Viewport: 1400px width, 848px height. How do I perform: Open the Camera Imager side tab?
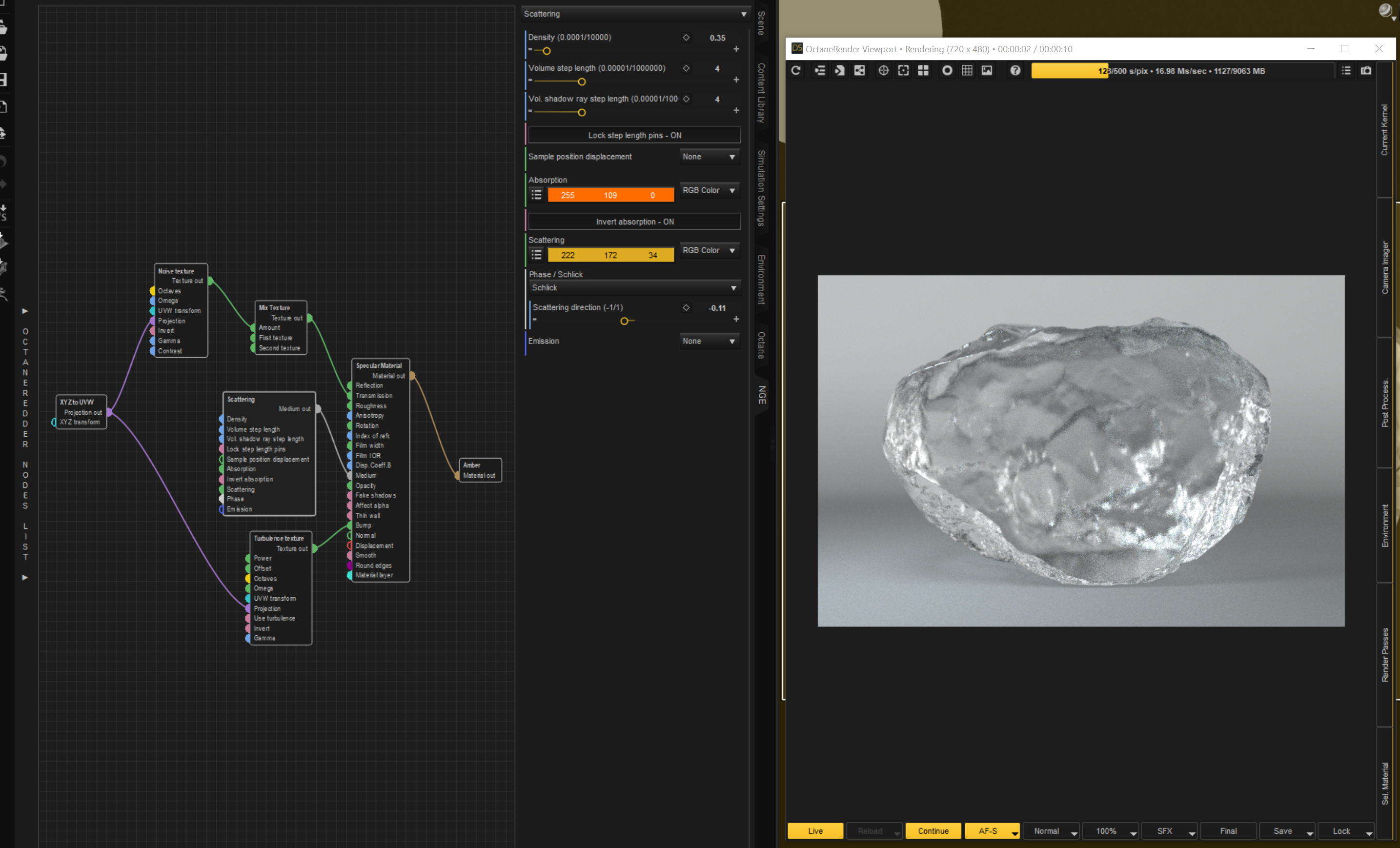(x=1385, y=267)
